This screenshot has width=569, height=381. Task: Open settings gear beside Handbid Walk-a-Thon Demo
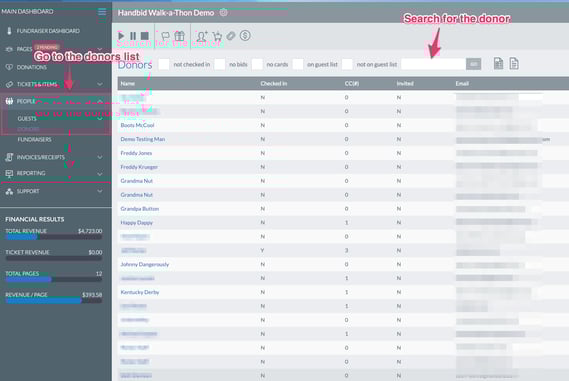[224, 12]
